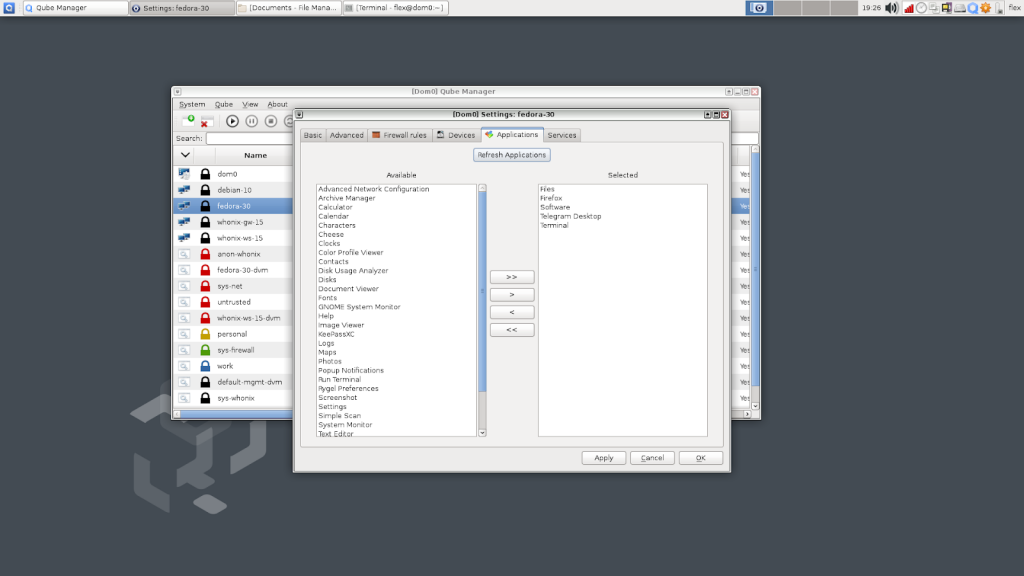The width and height of the screenshot is (1024, 576).
Task: Switch to workspace one in pager
Action: [759, 8]
